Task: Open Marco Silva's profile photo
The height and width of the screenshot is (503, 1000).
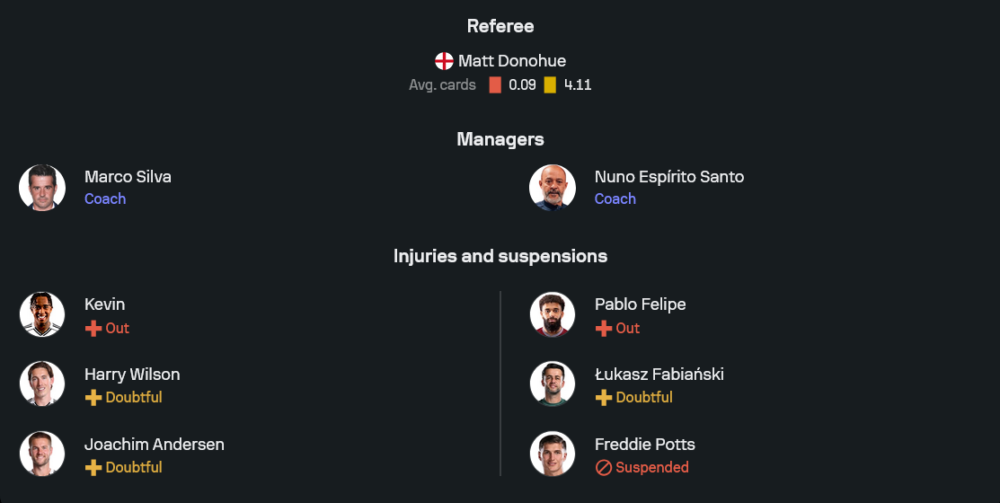Action: [42, 187]
